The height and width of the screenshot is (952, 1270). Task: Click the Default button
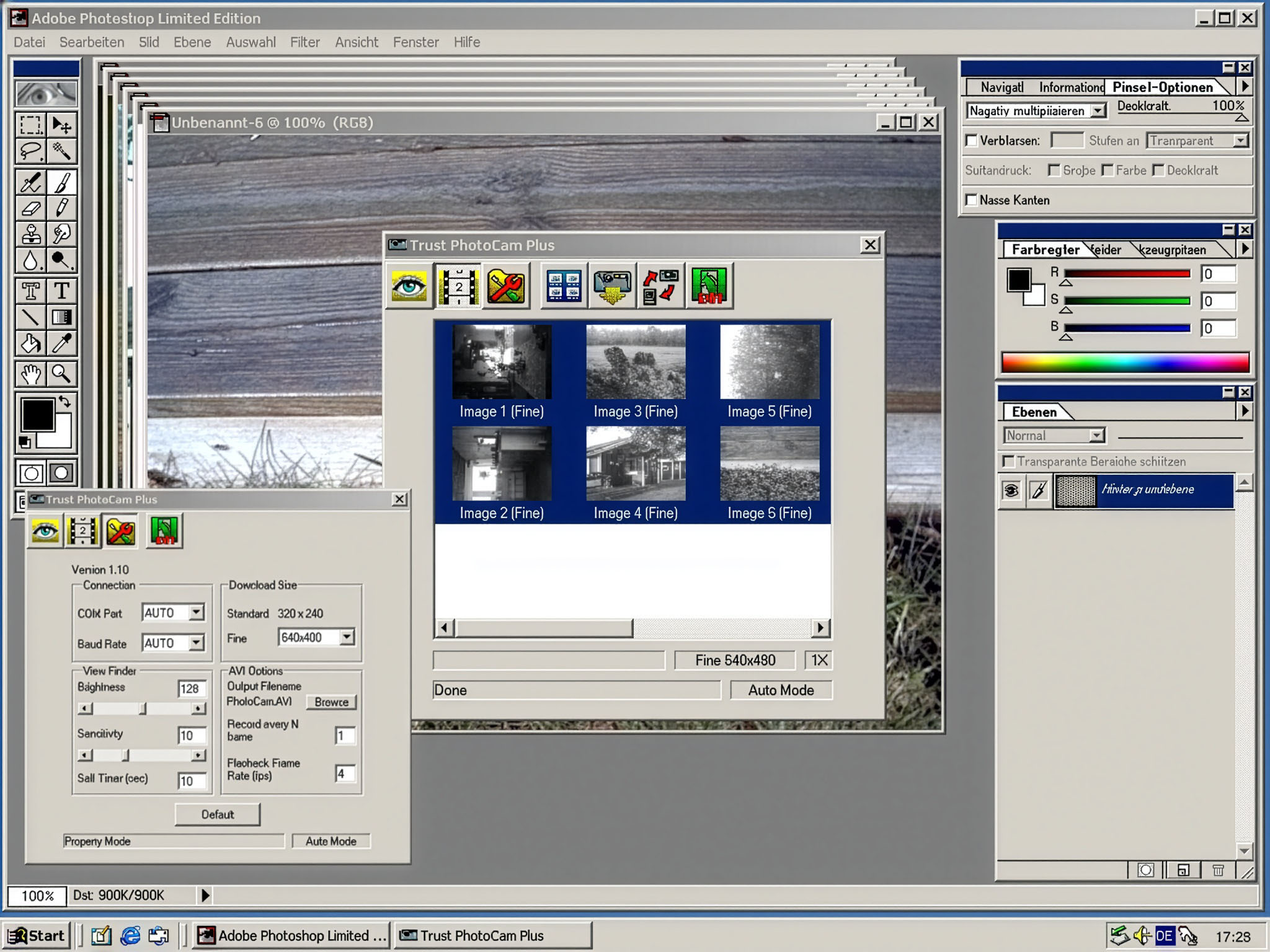click(217, 814)
